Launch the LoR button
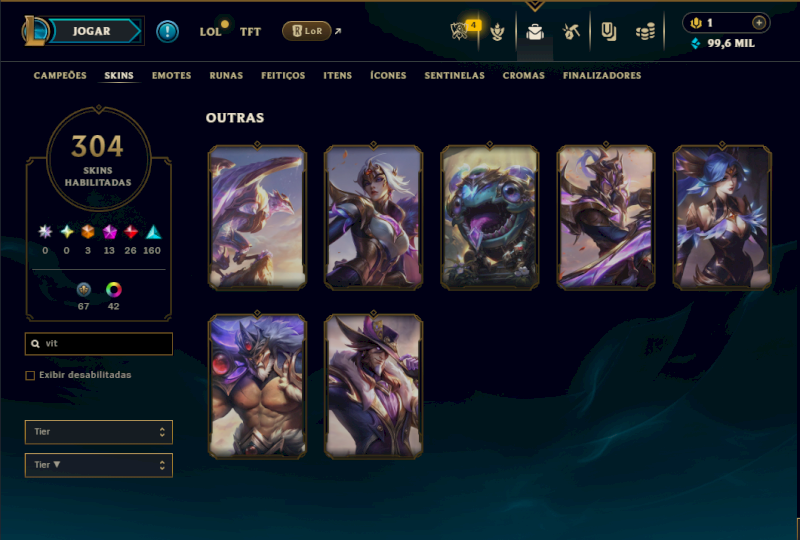 click(307, 31)
